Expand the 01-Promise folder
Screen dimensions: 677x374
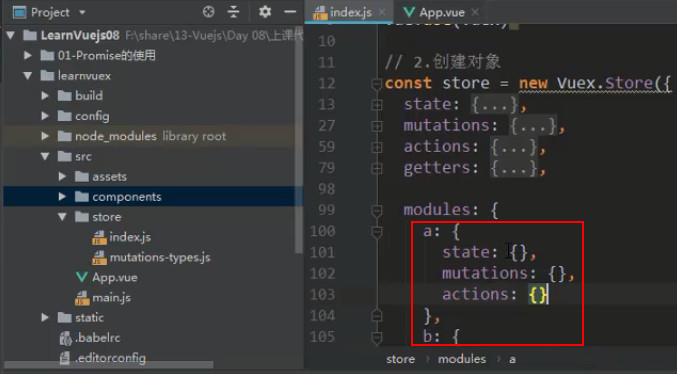pyautogui.click(x=28, y=55)
